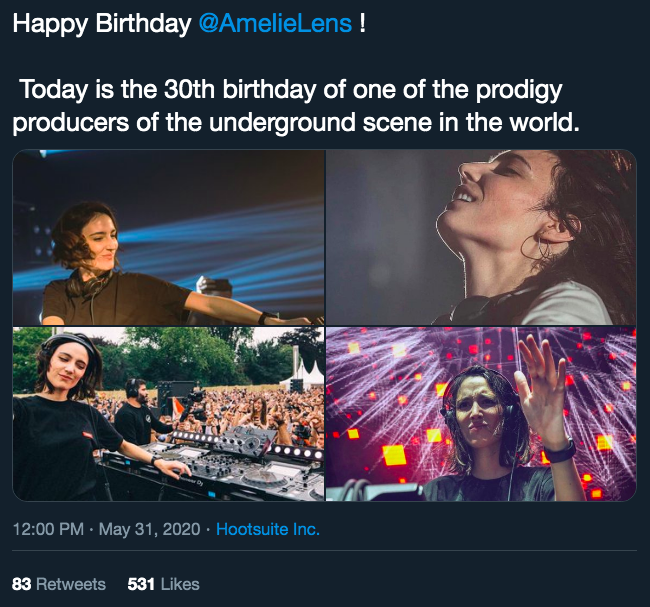This screenshot has height=607, width=650.
Task: Open the Hootsuite Inc. source link
Action: 268,529
